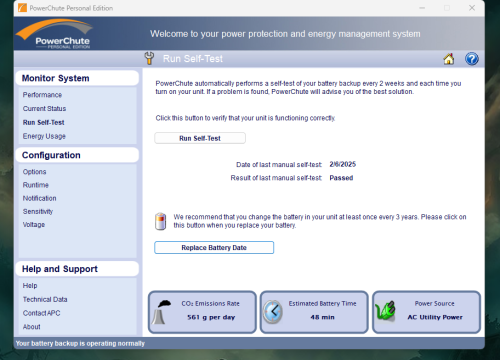Click the battery replacement icon

(161, 221)
